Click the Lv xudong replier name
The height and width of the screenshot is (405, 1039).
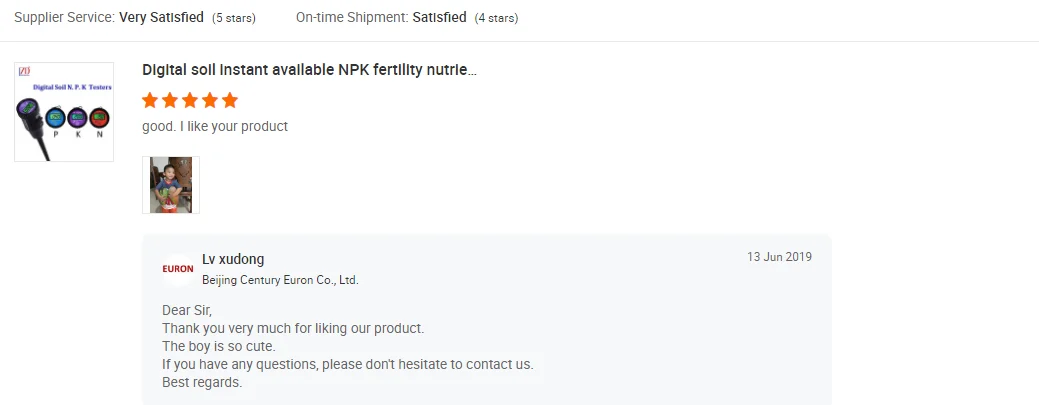click(x=233, y=259)
